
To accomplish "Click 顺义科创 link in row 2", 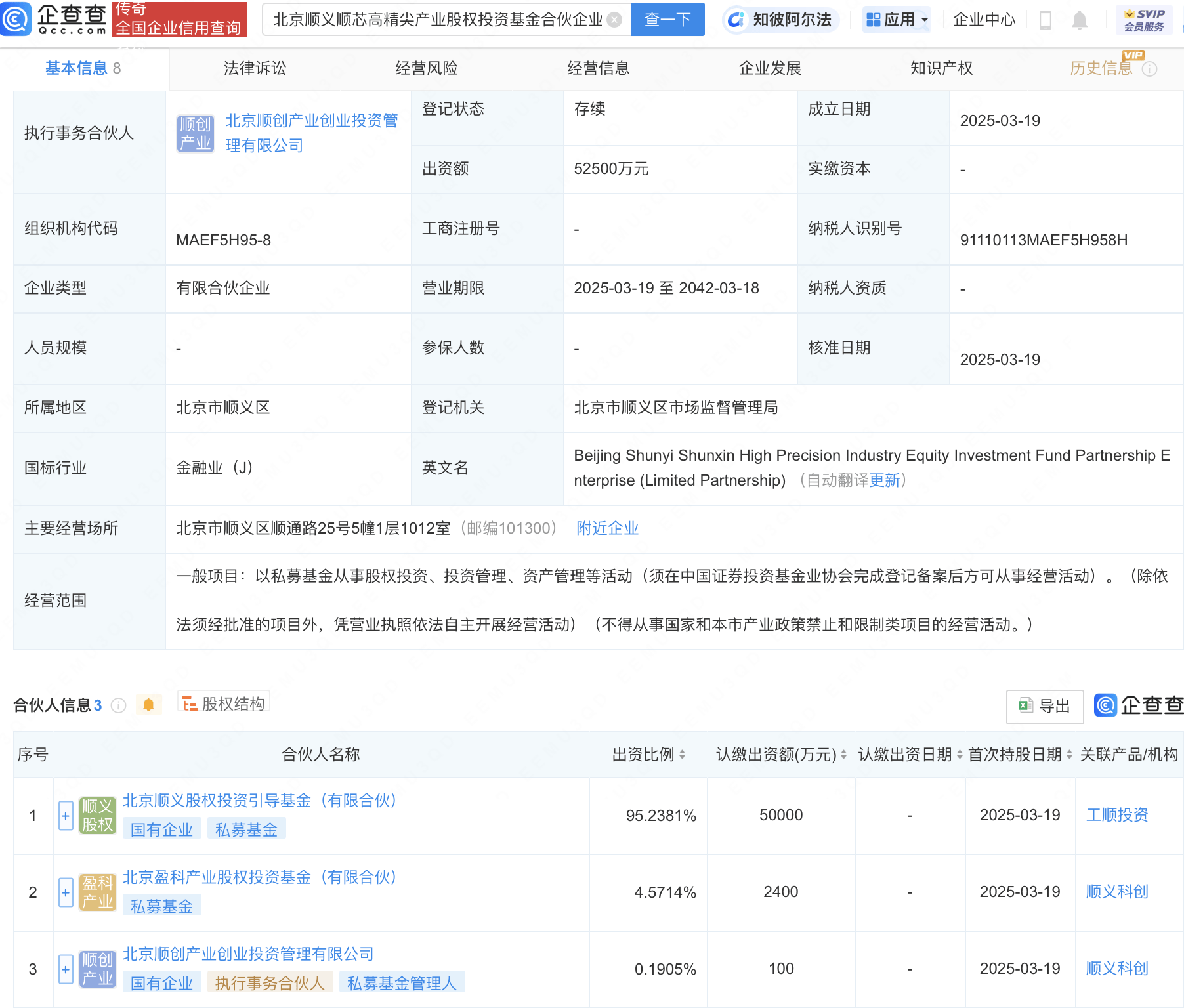I will pyautogui.click(x=1117, y=892).
